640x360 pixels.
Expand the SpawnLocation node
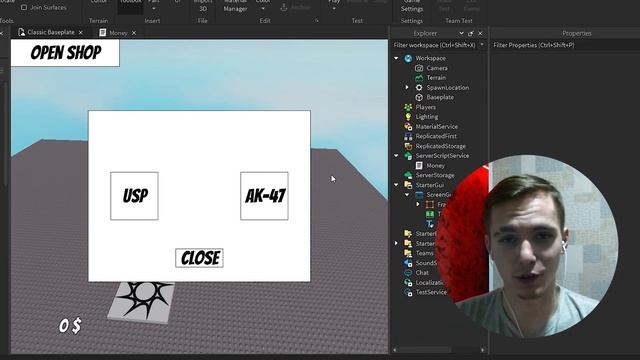coord(407,87)
